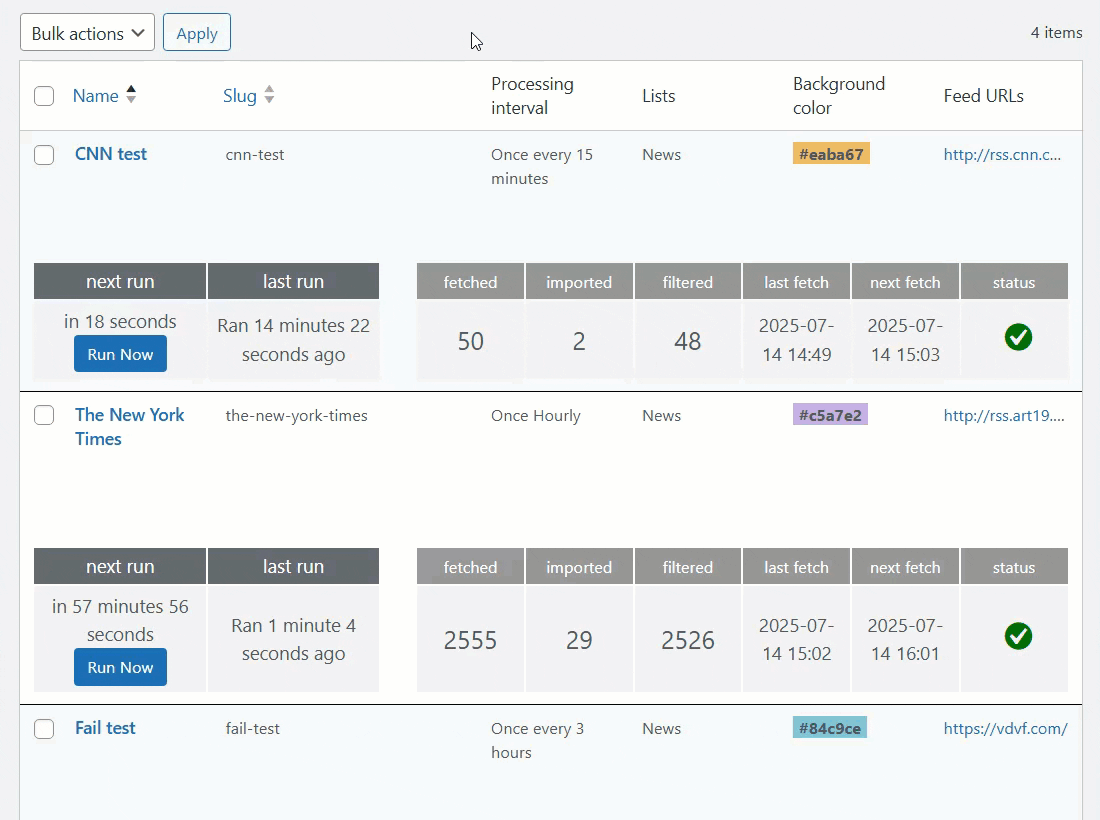Click the imported value 2
Image resolution: width=1100 pixels, height=820 pixels.
pyautogui.click(x=579, y=341)
